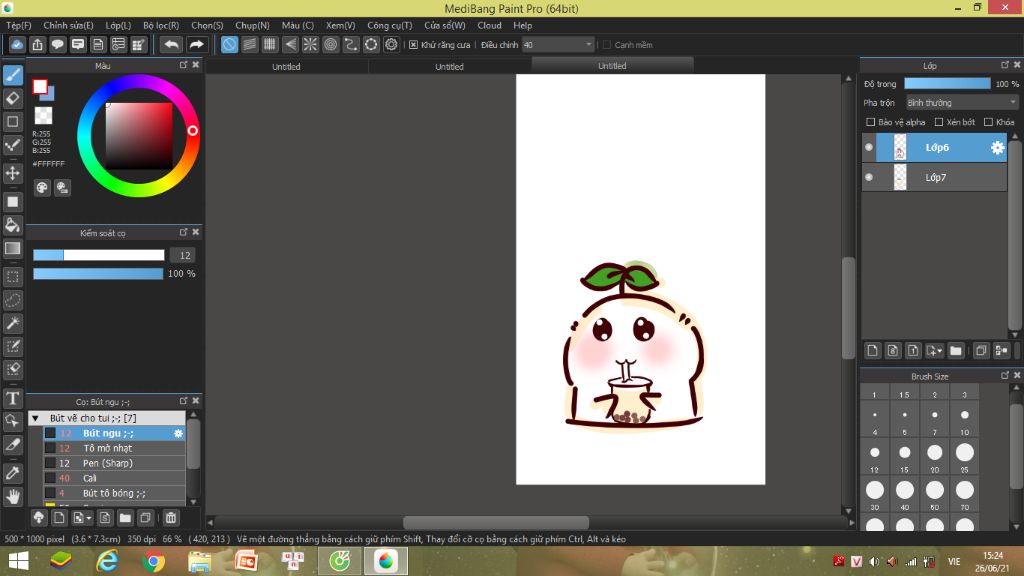Image resolution: width=1024 pixels, height=576 pixels.
Task: Enable parallel snap guide
Action: [249, 44]
